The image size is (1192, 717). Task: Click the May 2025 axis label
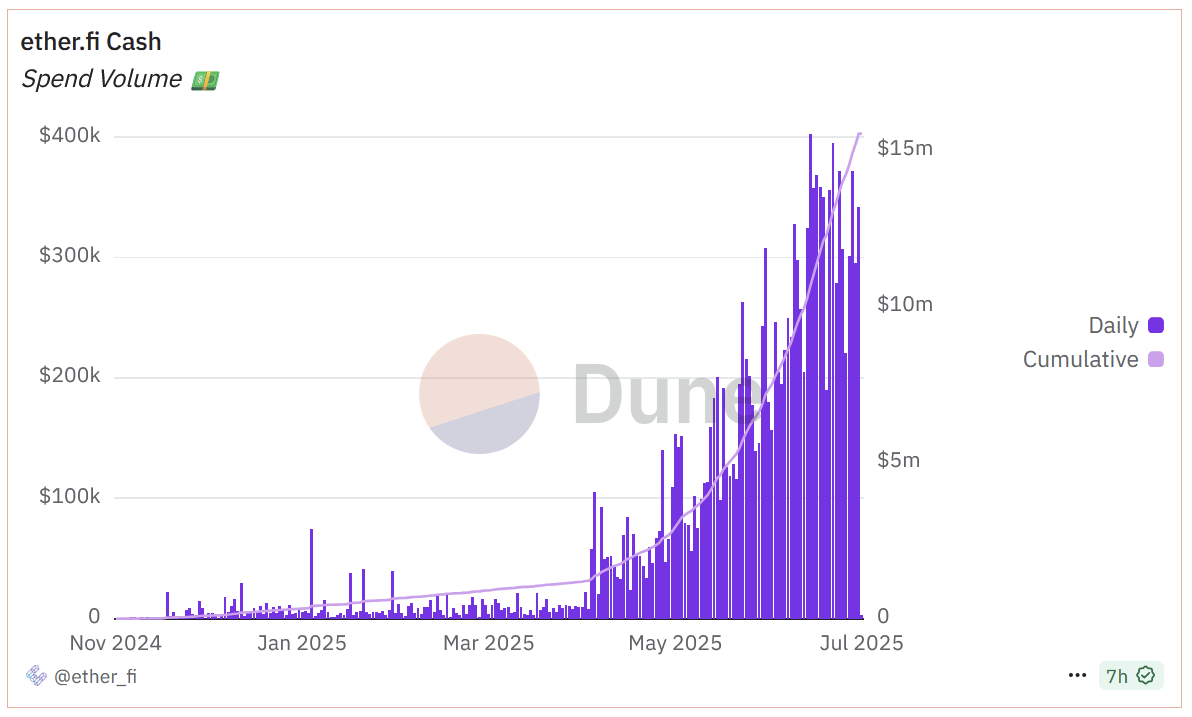(675, 643)
